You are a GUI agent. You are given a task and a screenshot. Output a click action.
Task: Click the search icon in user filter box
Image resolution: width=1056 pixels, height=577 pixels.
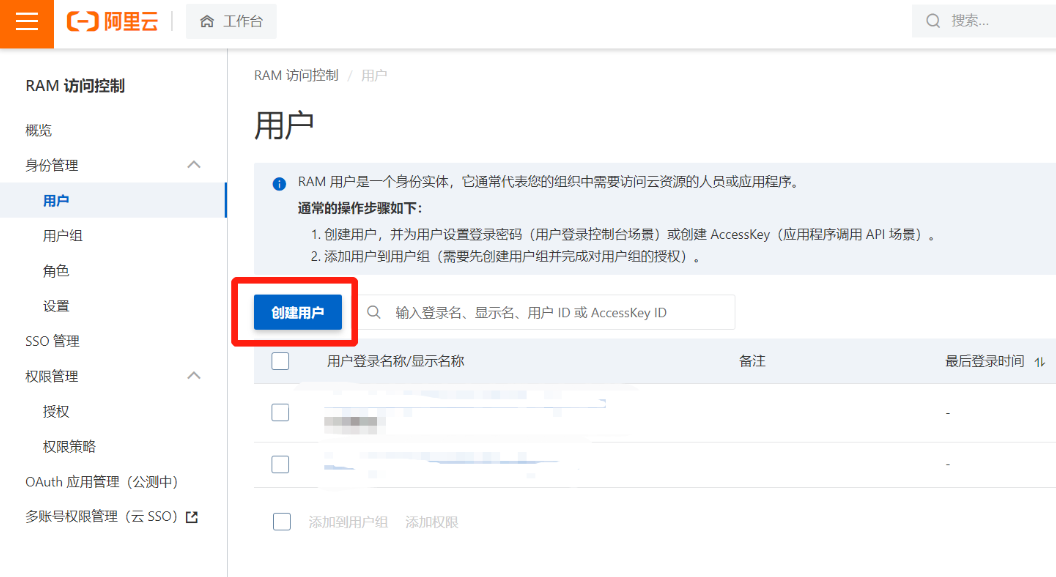[374, 312]
